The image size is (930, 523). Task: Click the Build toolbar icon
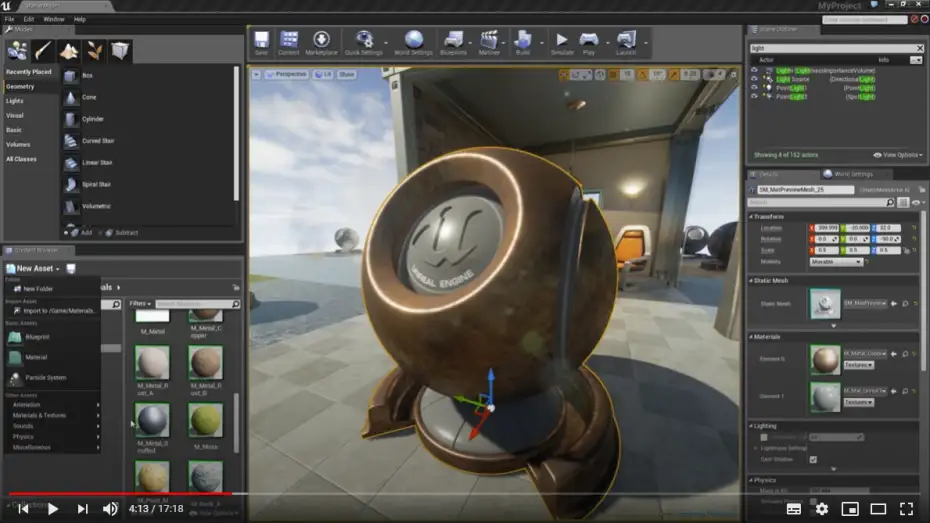coord(523,43)
